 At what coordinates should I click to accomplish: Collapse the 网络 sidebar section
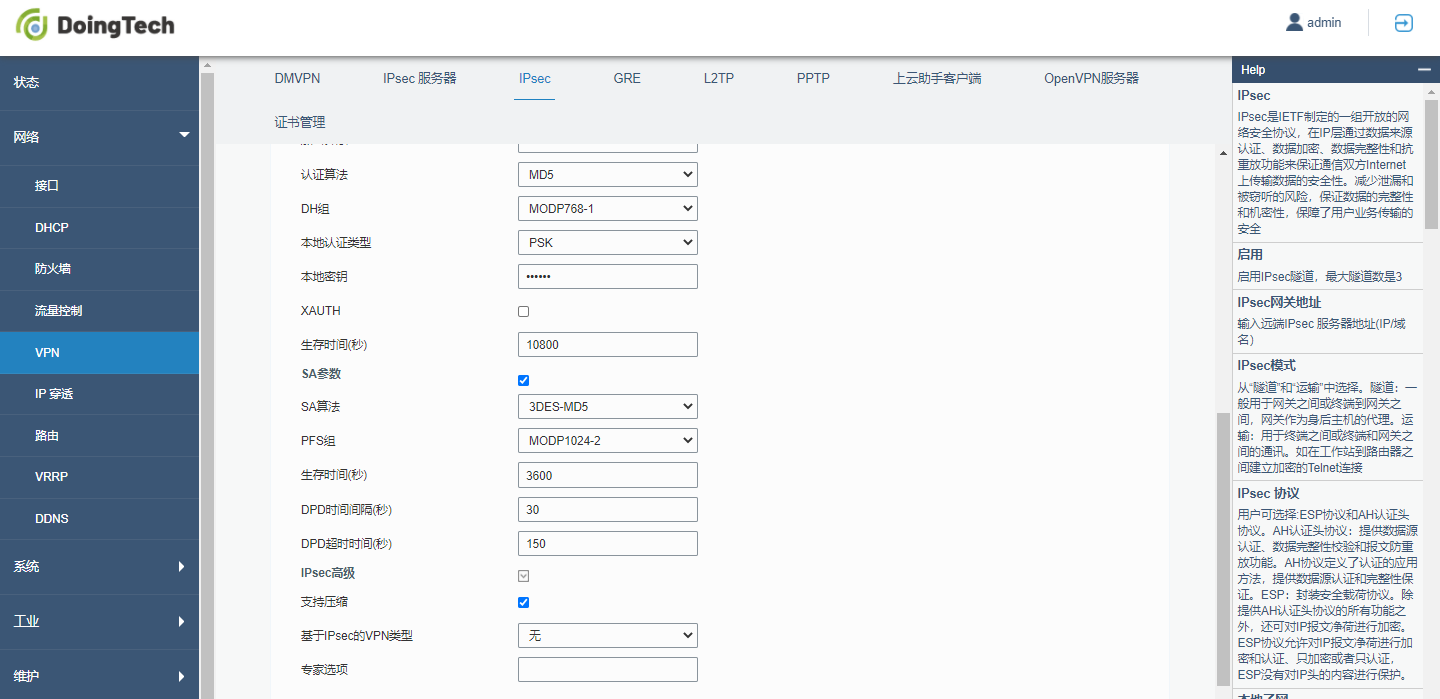coord(99,137)
